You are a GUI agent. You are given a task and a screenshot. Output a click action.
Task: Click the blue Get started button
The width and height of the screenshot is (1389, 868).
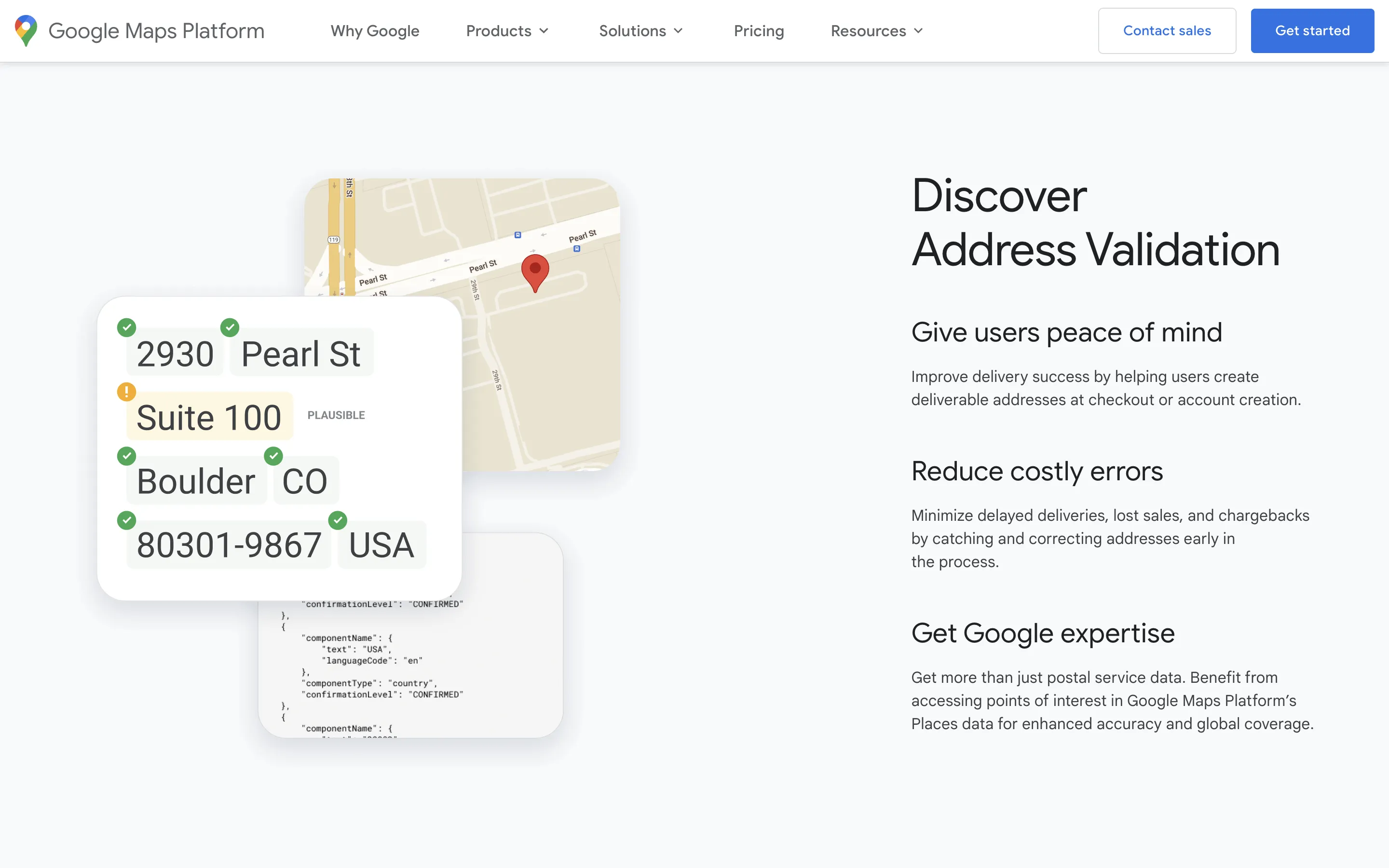1312,31
